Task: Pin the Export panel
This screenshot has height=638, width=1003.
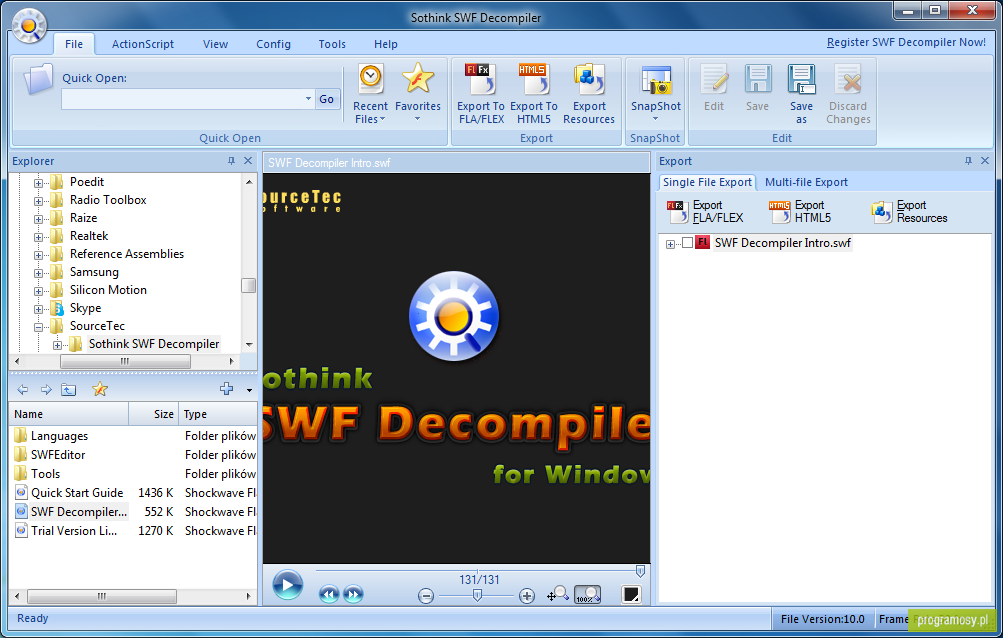Action: 968,161
